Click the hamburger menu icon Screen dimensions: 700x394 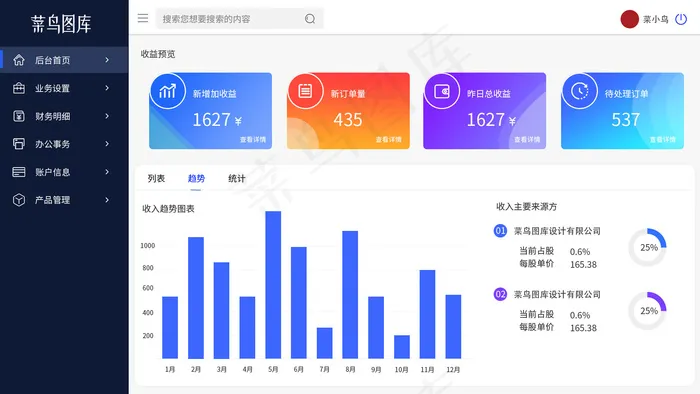click(143, 18)
